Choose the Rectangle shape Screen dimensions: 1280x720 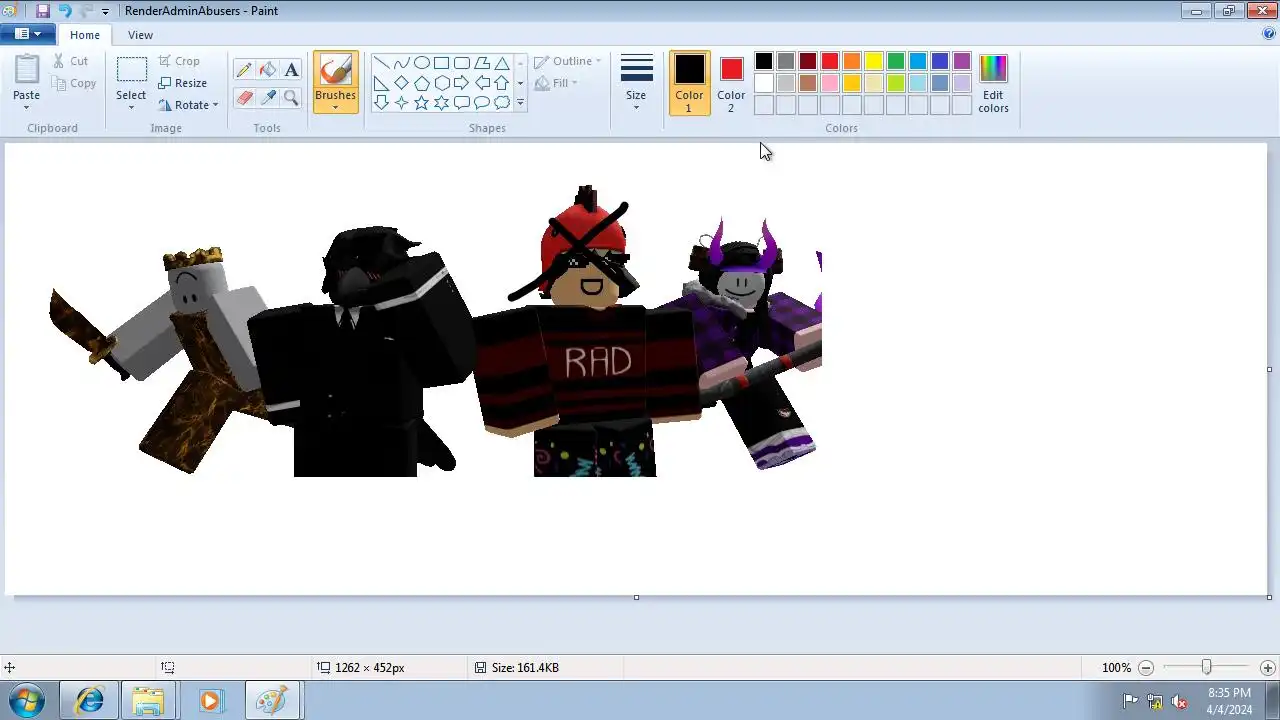pyautogui.click(x=442, y=63)
